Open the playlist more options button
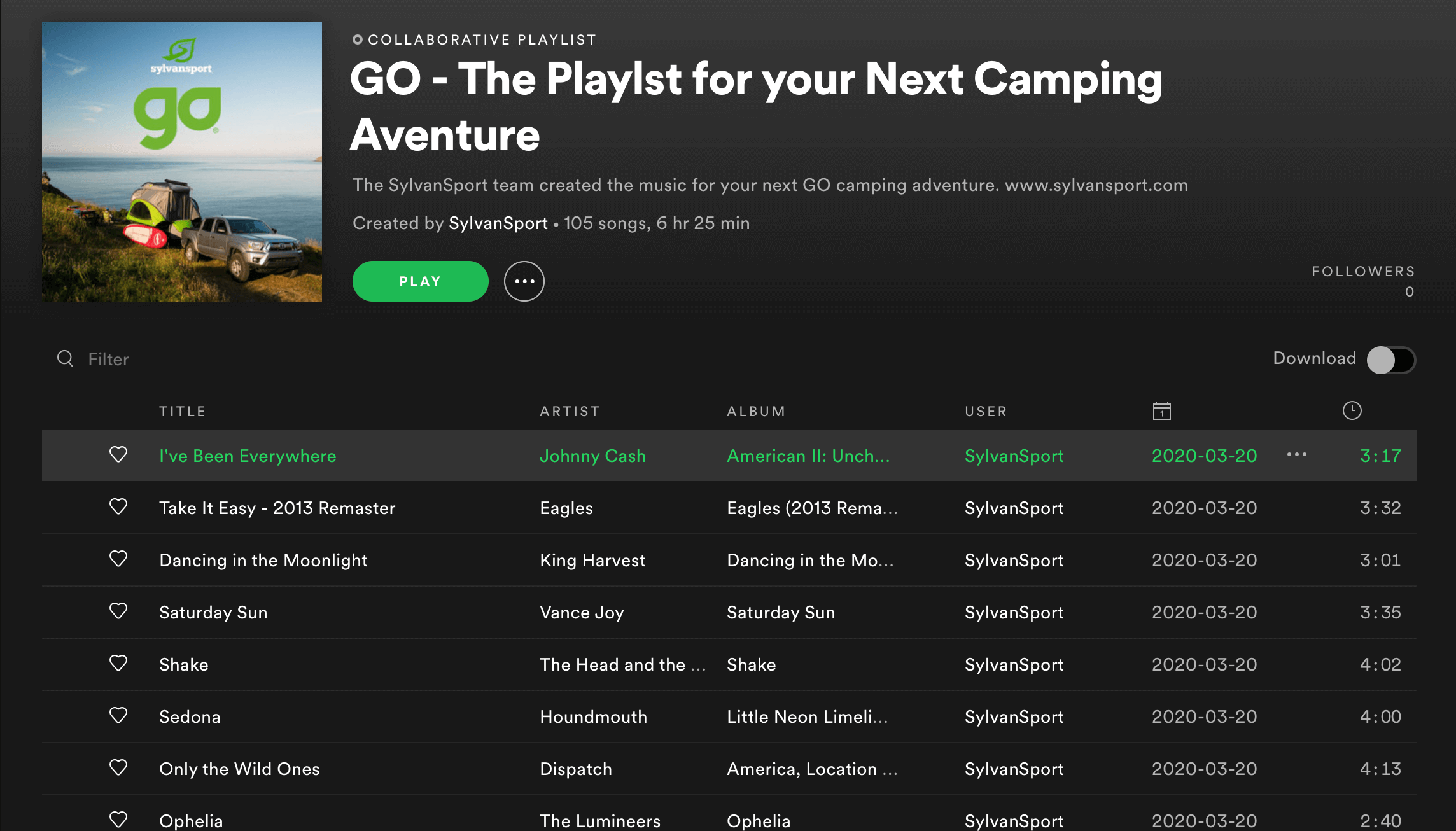 click(524, 281)
